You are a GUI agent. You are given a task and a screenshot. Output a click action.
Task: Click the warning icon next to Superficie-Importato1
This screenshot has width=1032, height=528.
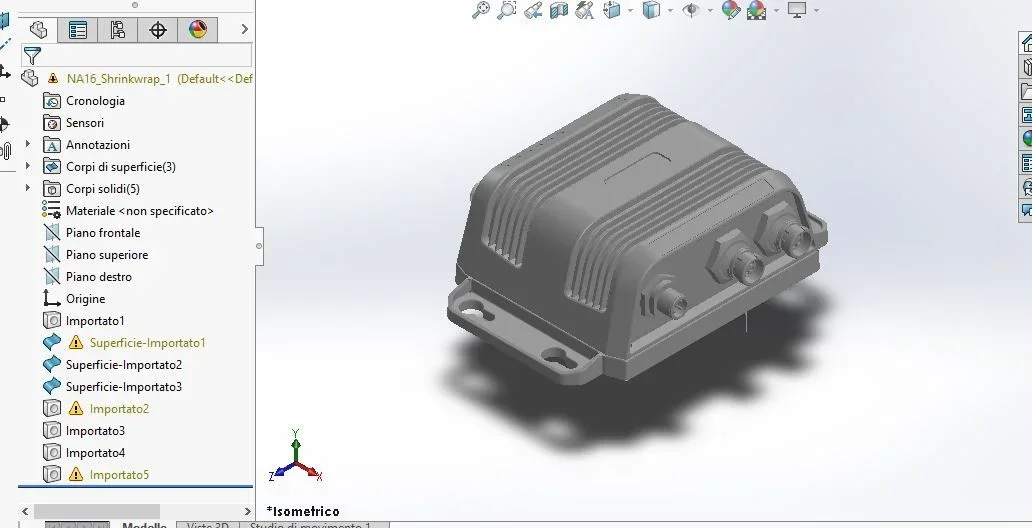point(76,342)
